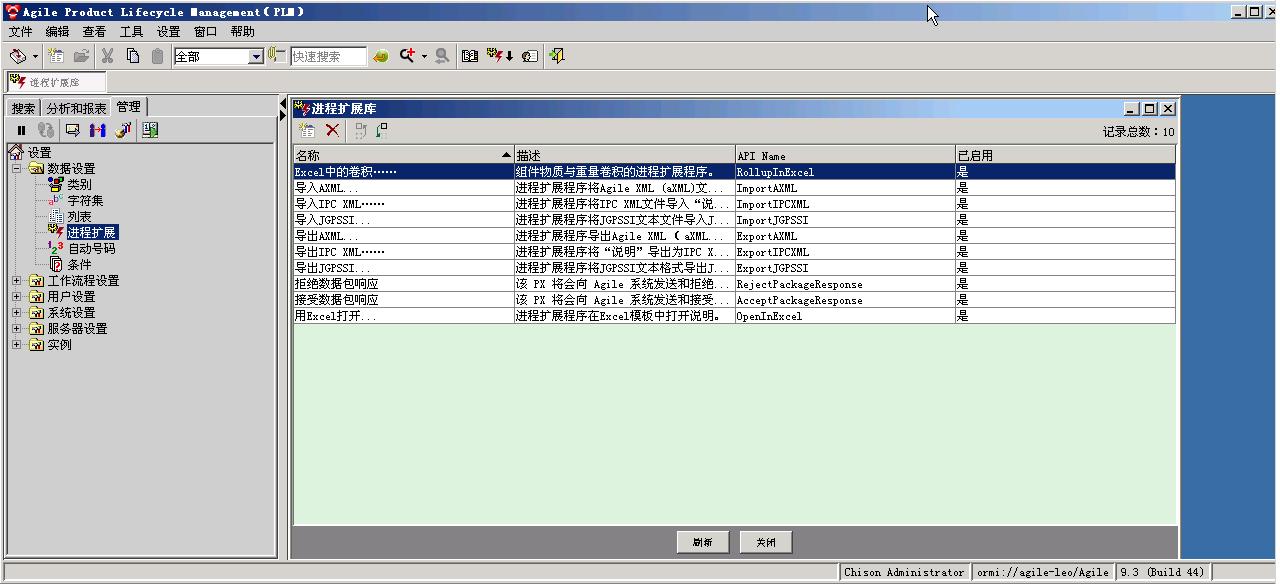Click the abc icon of 字符集

(x=56, y=201)
